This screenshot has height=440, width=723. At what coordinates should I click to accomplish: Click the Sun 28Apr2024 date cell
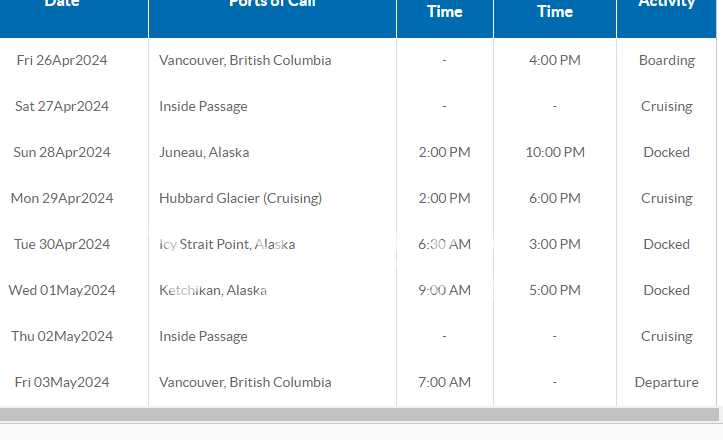point(62,152)
